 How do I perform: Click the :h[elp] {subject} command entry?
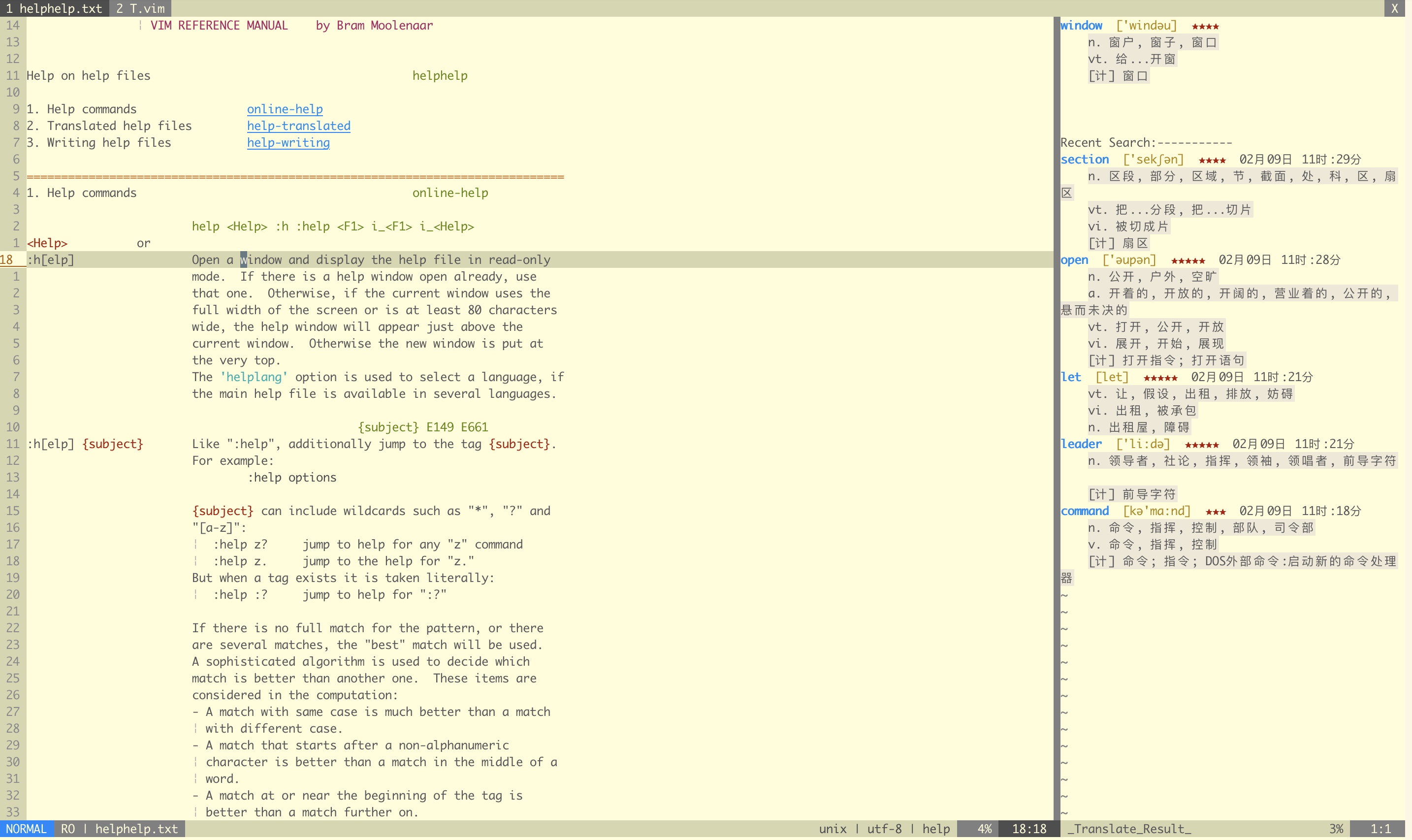tap(85, 444)
